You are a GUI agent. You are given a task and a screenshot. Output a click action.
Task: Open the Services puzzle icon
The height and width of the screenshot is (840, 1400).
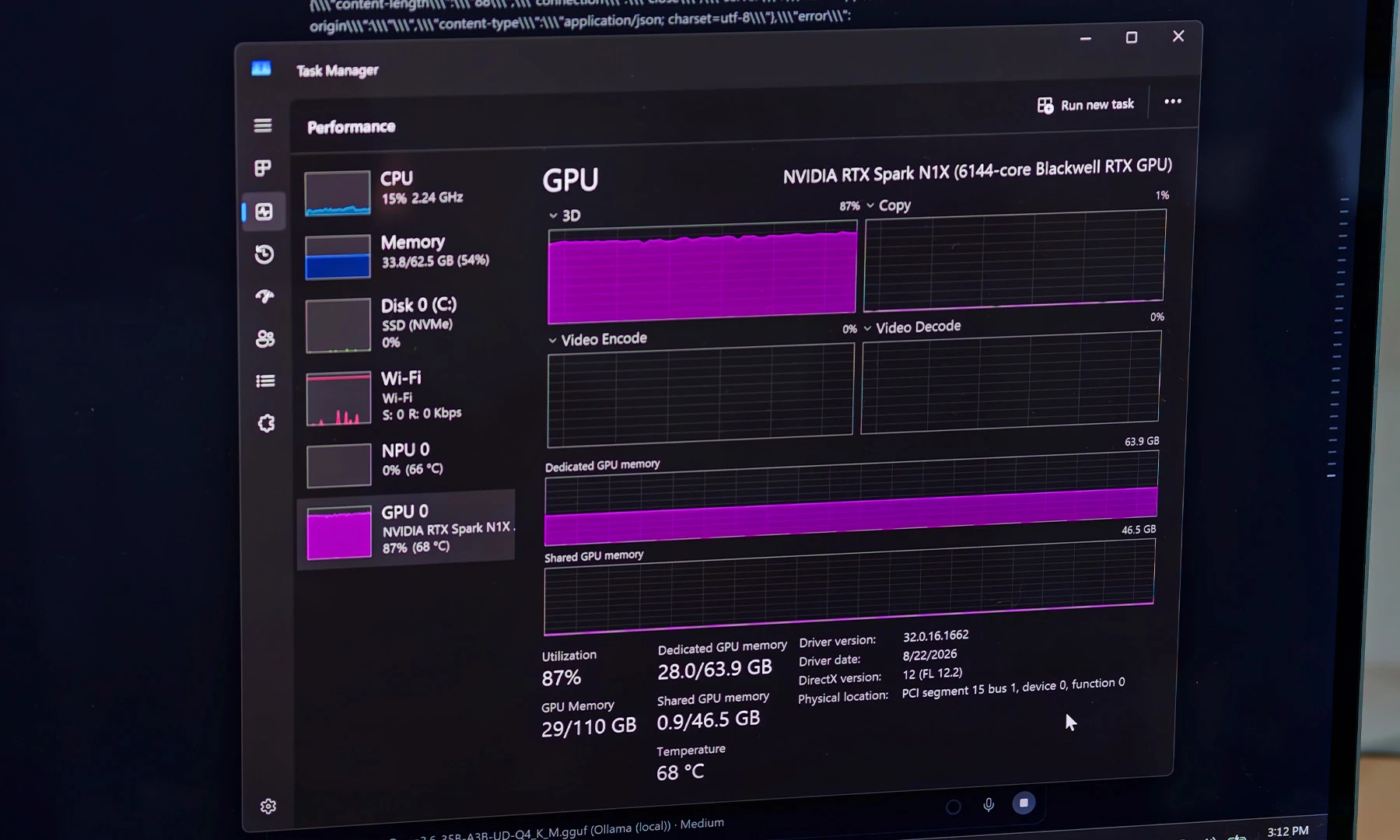(266, 423)
